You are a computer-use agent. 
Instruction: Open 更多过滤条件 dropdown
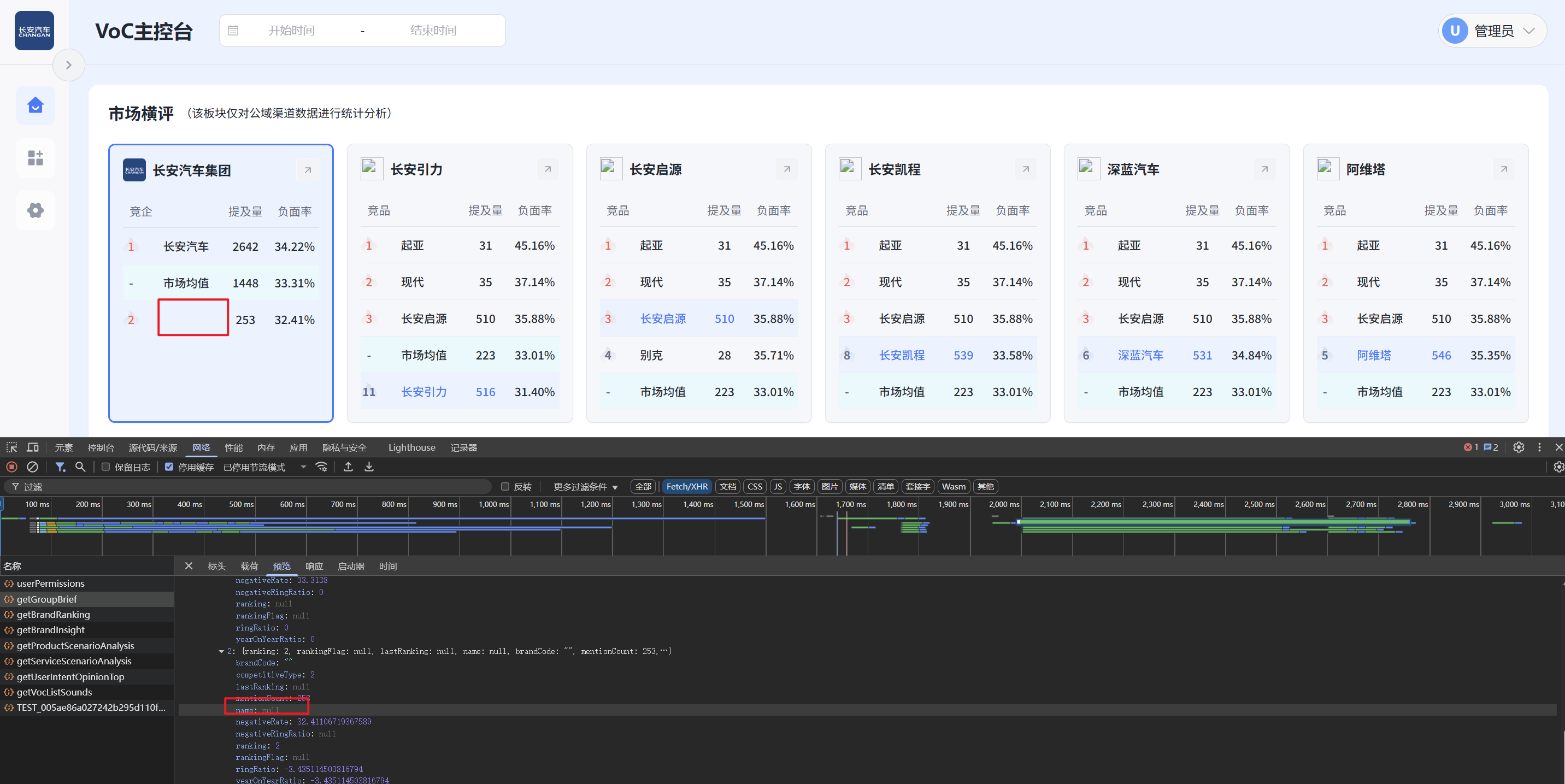click(586, 486)
